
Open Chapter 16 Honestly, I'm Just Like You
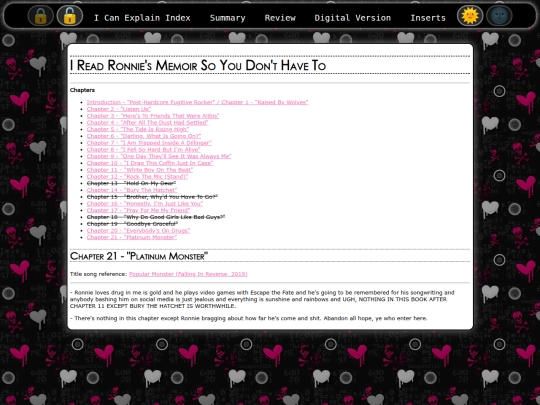(145, 204)
